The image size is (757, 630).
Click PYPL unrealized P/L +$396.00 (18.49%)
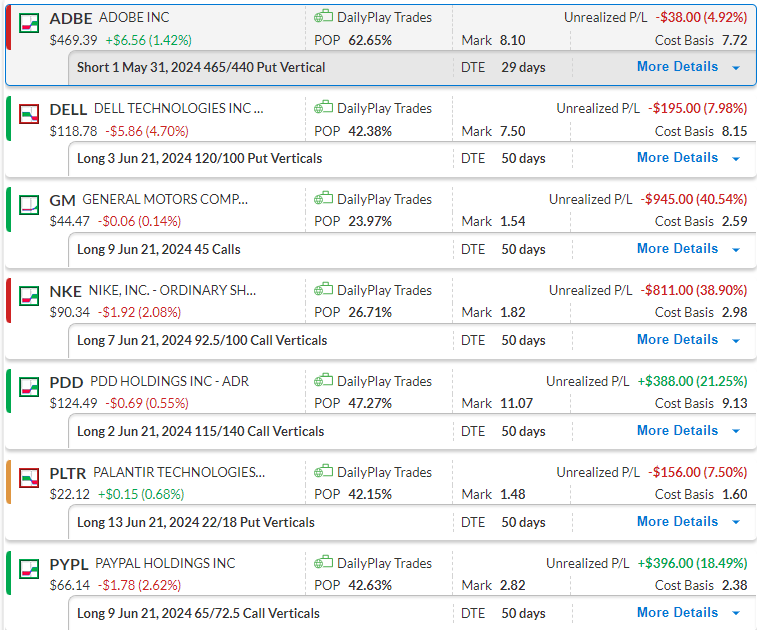pyautogui.click(x=692, y=563)
